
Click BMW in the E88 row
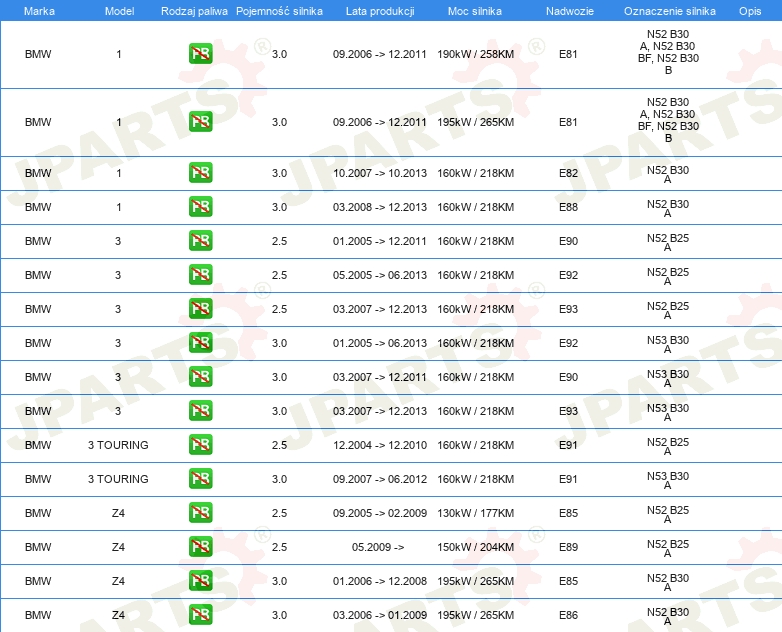pos(38,207)
